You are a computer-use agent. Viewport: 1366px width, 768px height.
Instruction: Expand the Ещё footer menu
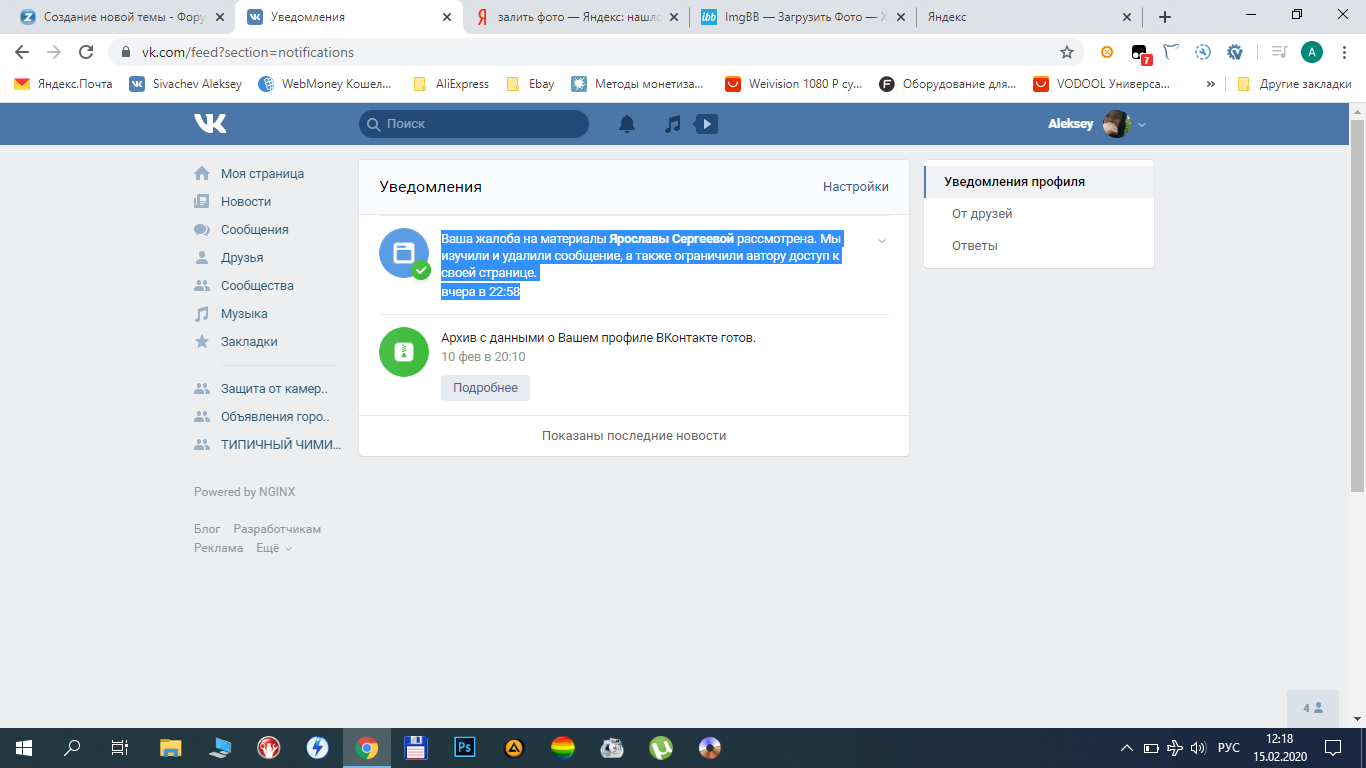pyautogui.click(x=274, y=548)
